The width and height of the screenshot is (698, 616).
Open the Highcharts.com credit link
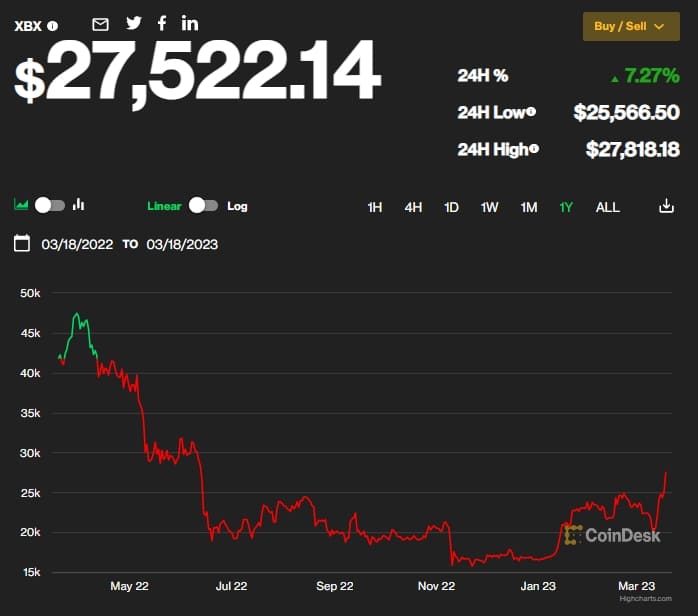(x=645, y=599)
